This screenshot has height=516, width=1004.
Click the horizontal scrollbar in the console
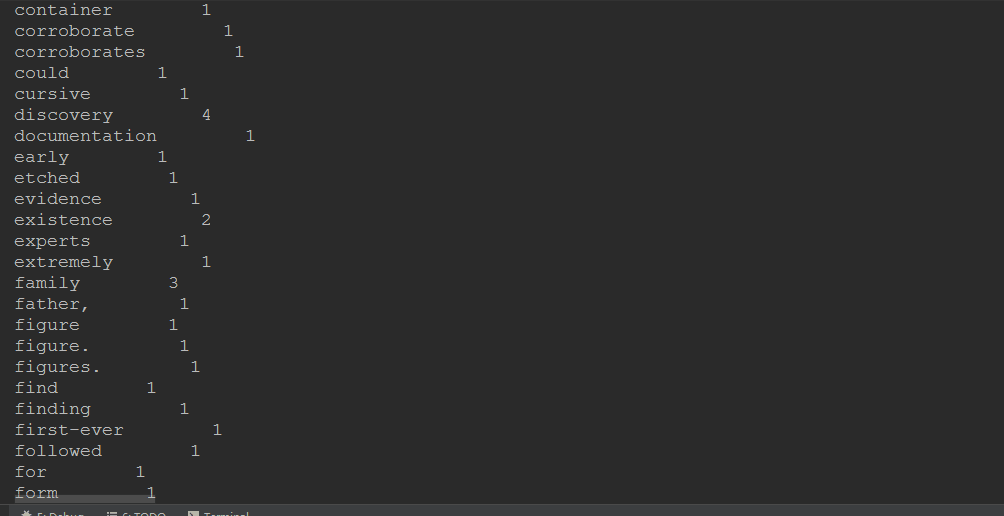pos(85,498)
